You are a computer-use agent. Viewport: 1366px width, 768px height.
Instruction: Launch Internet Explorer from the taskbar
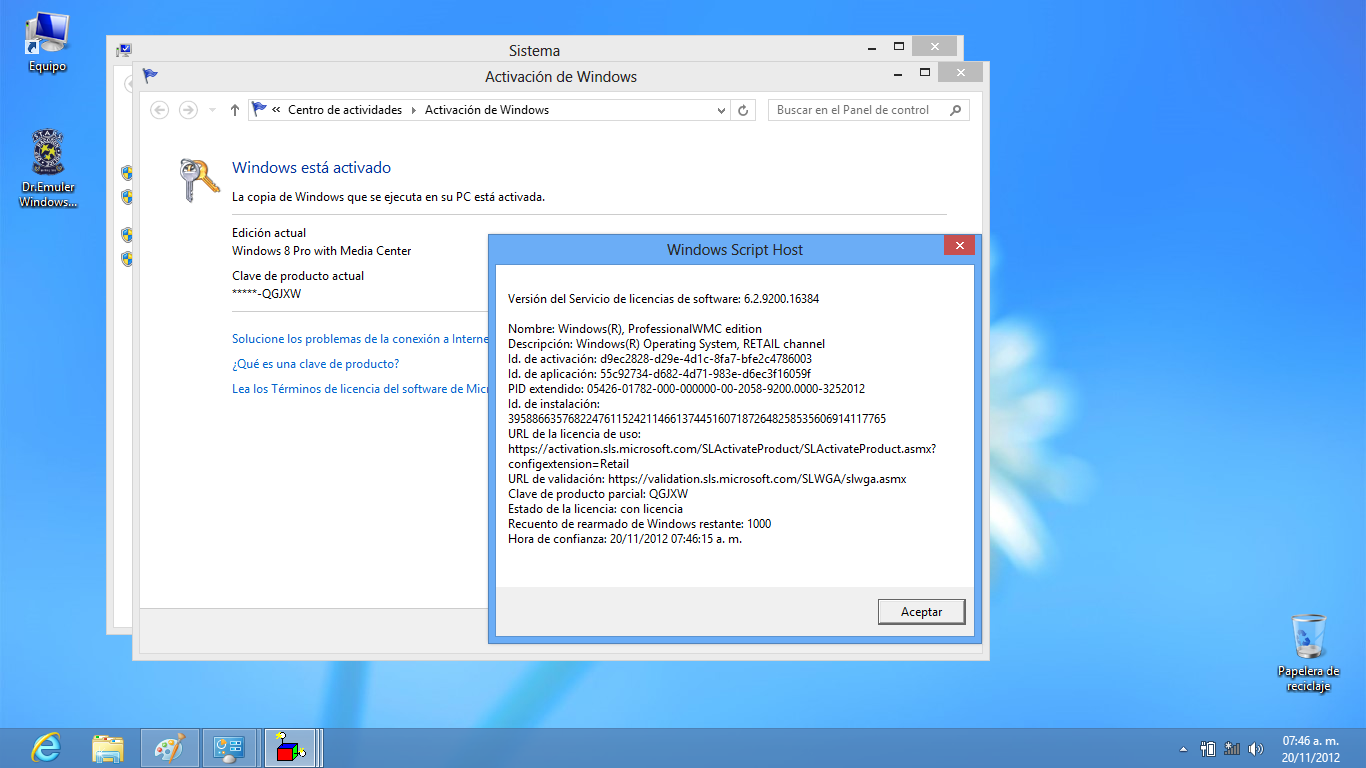(x=46, y=748)
